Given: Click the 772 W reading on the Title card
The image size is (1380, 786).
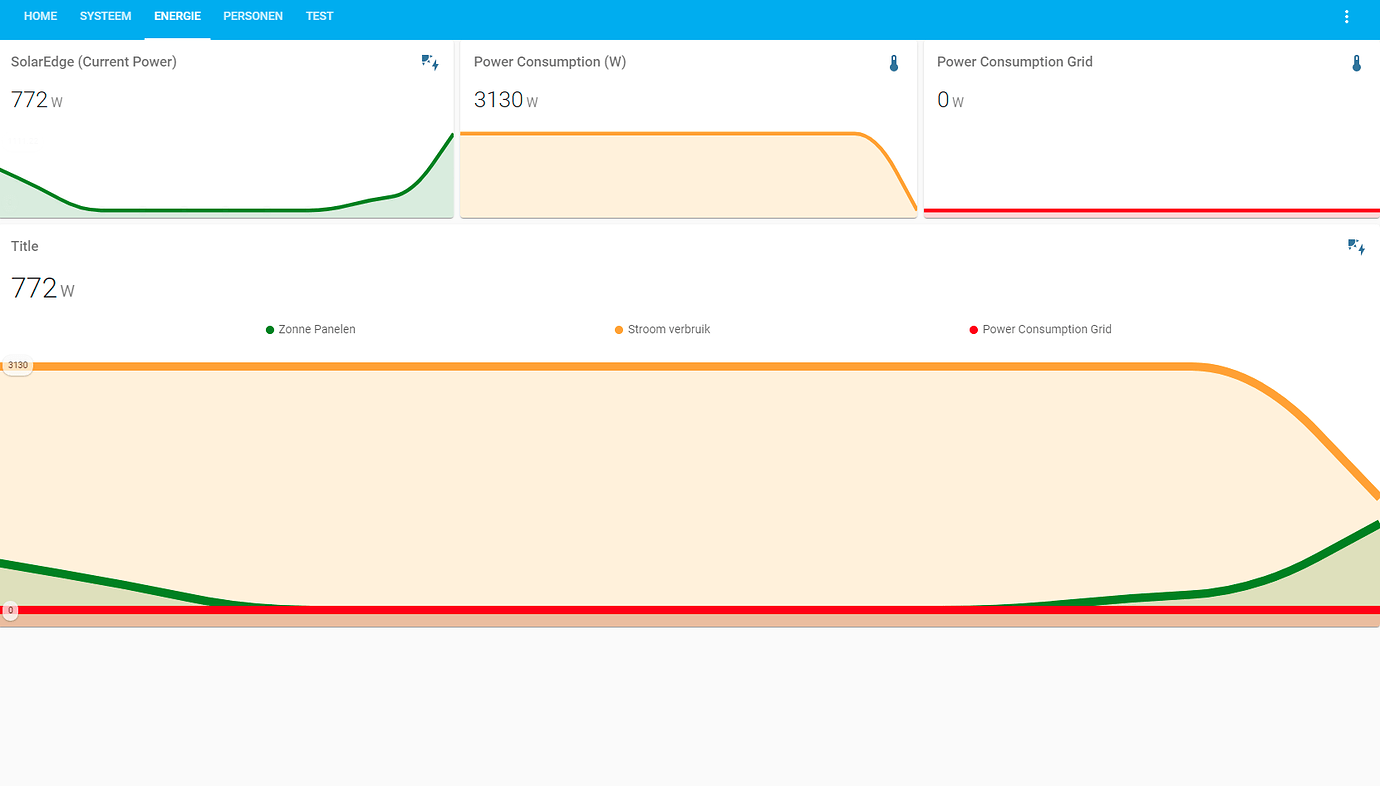Looking at the screenshot, I should coord(42,288).
